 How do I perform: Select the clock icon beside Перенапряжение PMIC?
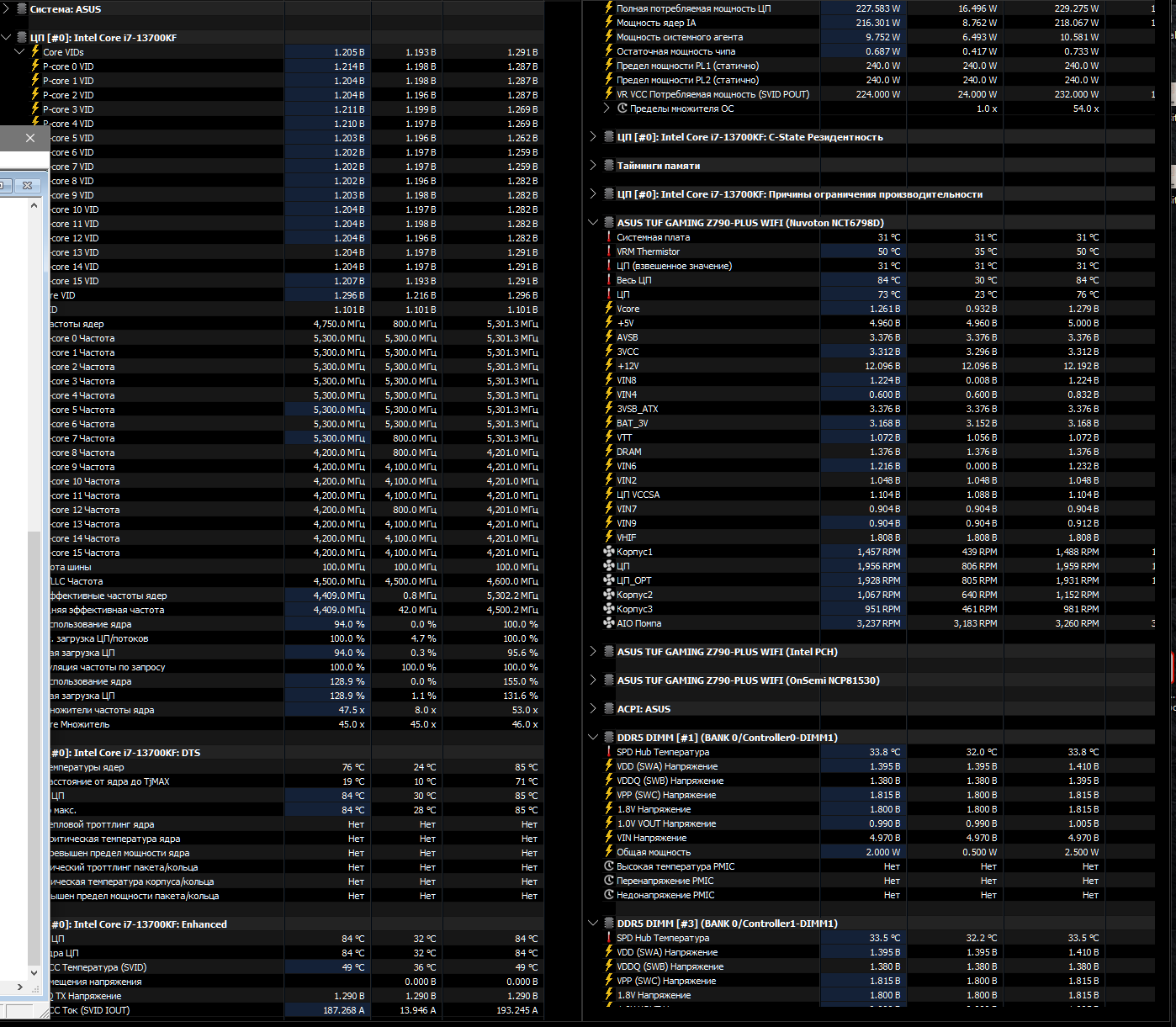click(x=609, y=881)
